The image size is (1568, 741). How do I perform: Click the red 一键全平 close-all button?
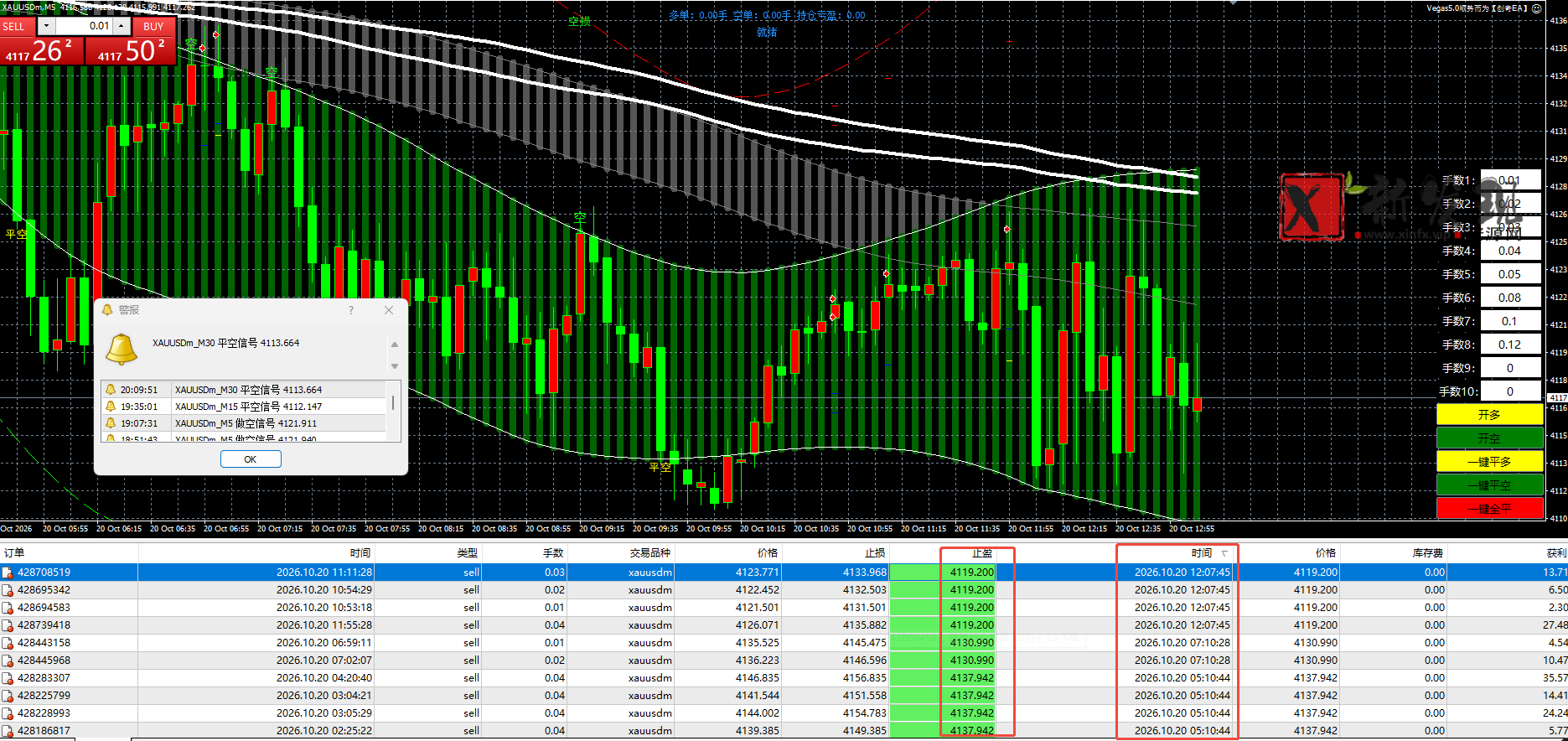pos(1489,509)
